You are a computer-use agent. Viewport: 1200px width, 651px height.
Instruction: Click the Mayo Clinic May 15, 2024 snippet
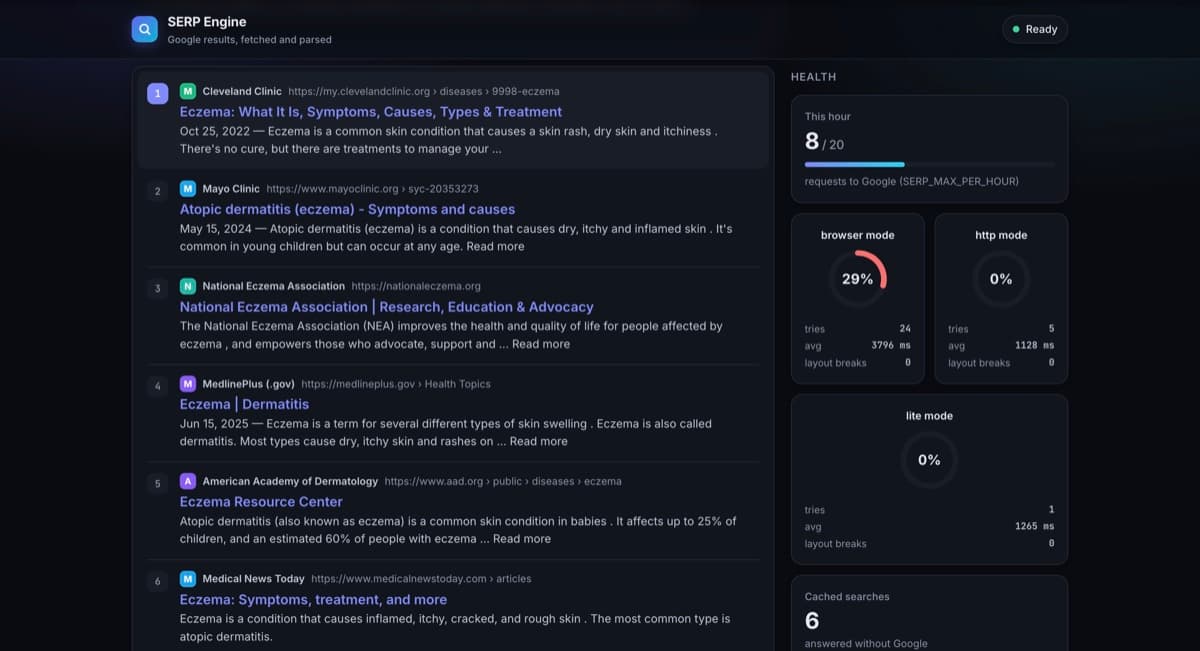(456, 238)
